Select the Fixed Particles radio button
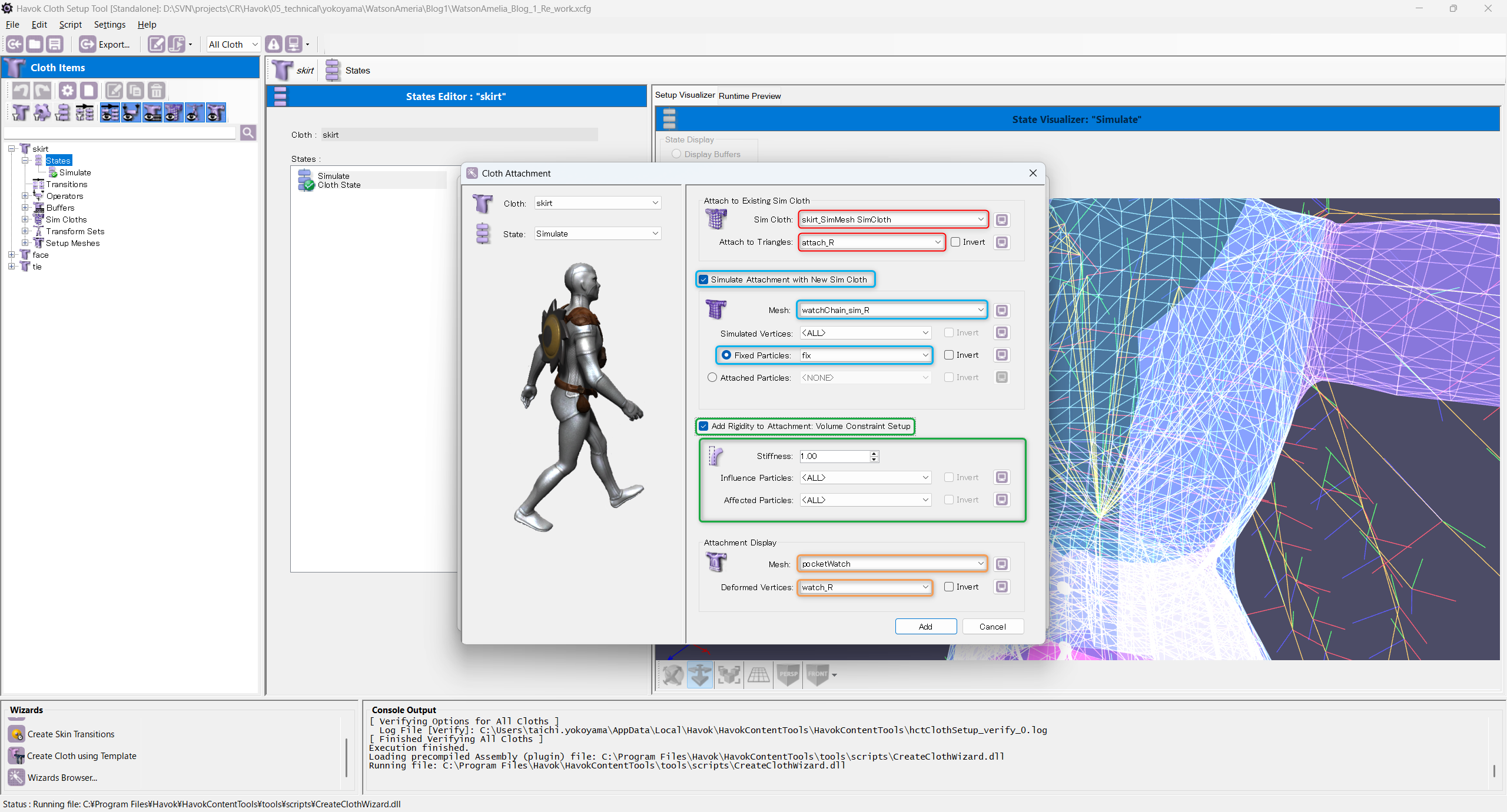 (x=726, y=355)
